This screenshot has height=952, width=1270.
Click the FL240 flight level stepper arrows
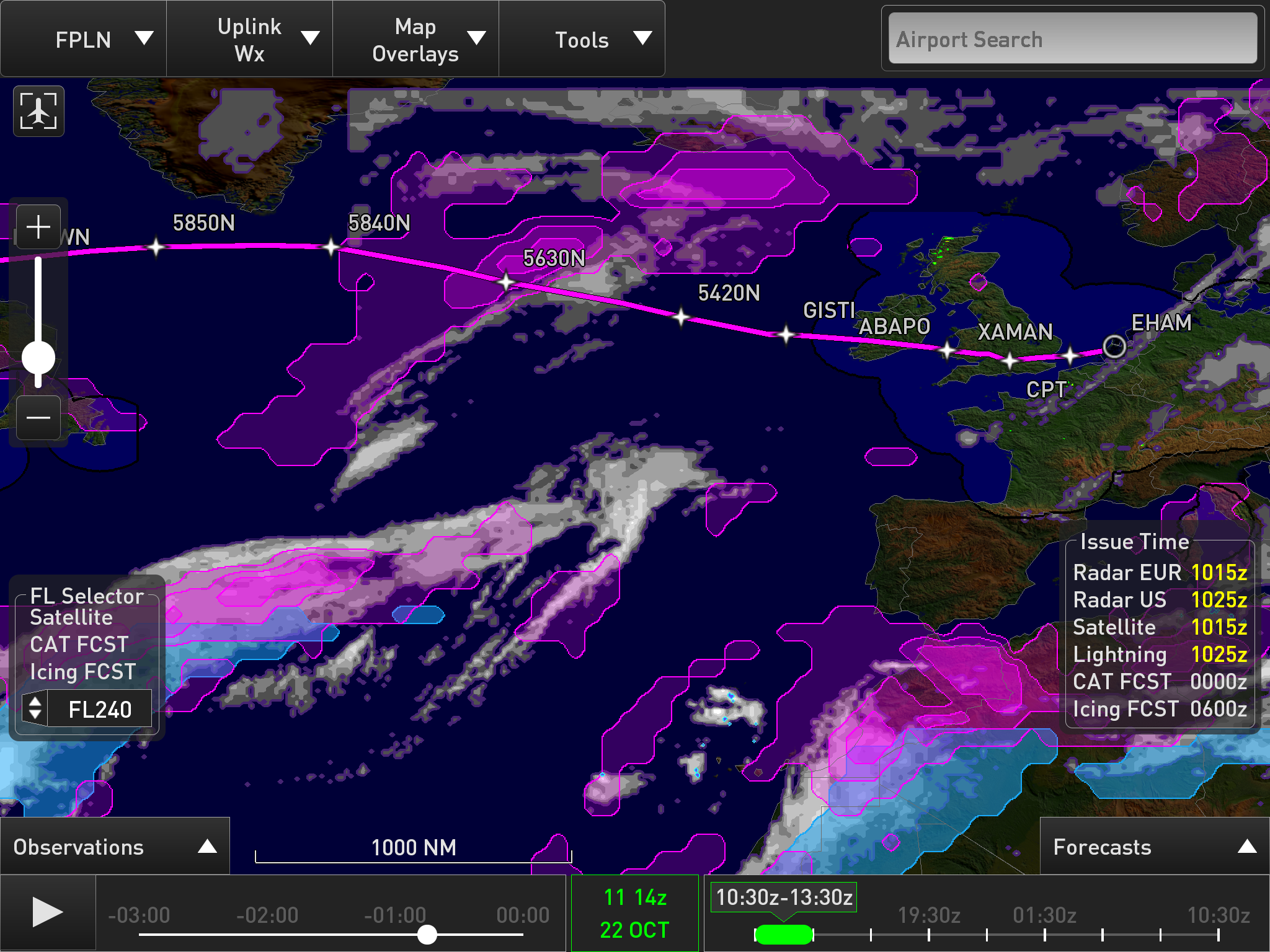35,708
